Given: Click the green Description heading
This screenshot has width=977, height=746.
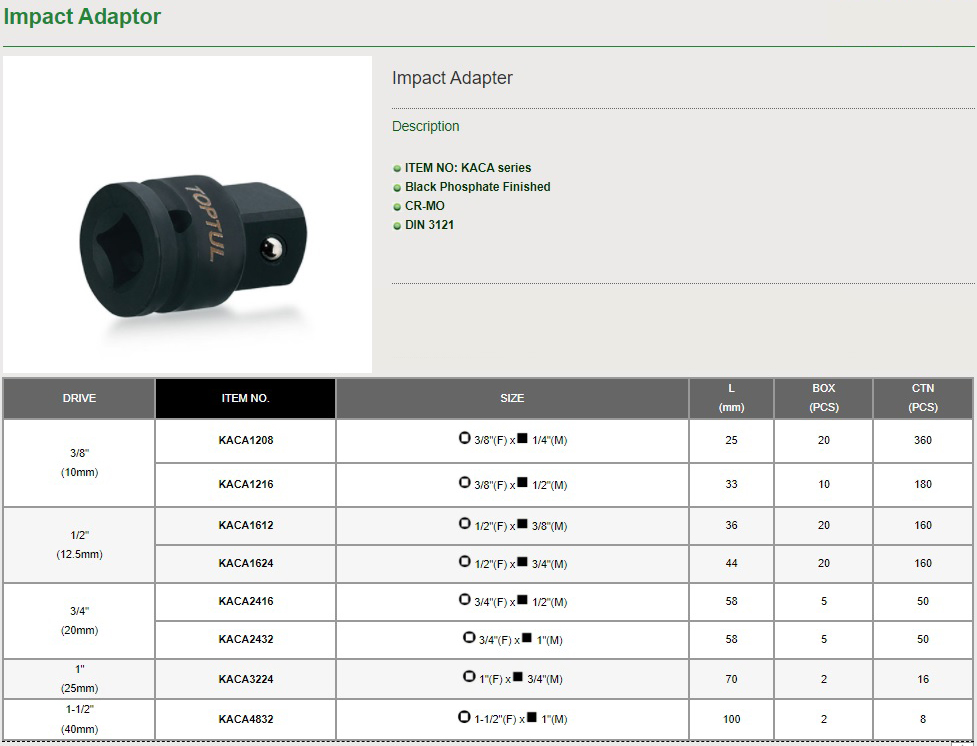Looking at the screenshot, I should coord(426,127).
